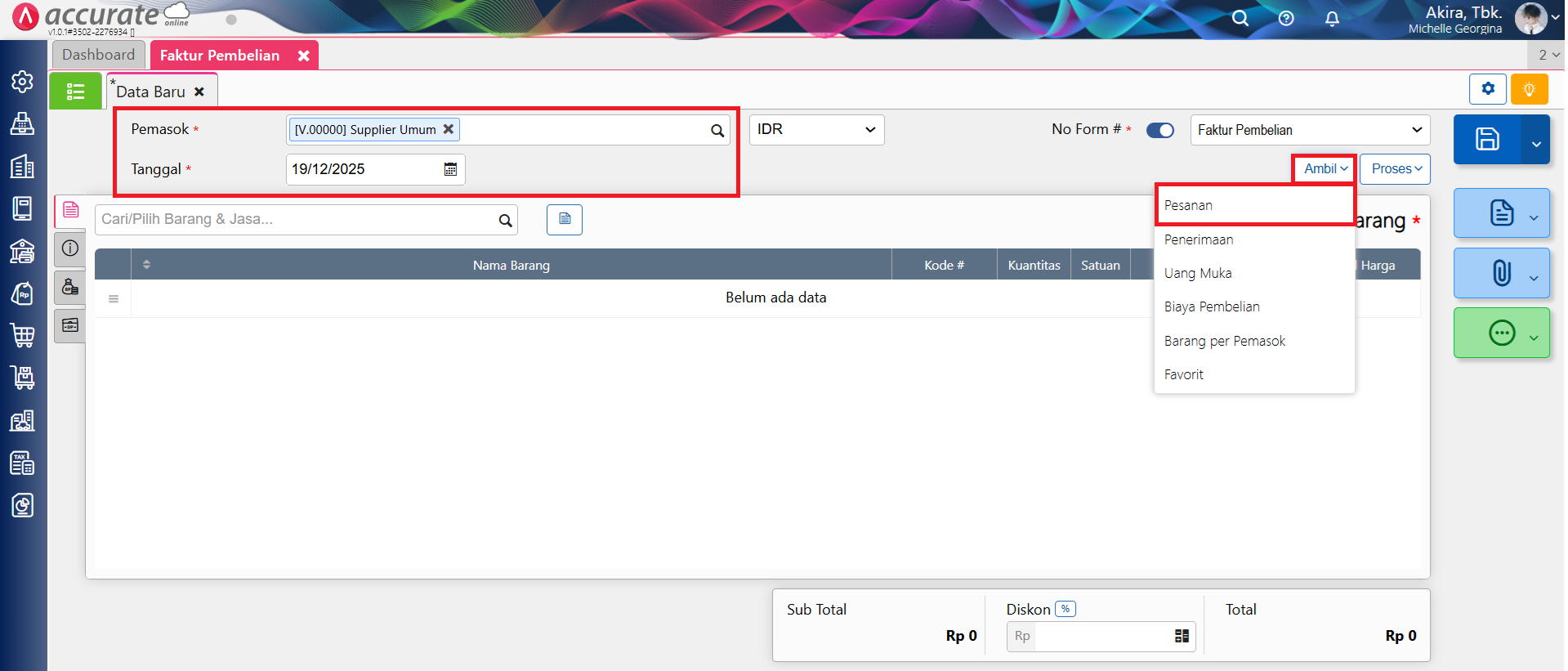The height and width of the screenshot is (671, 1568).
Task: Remove Supplier Umum tag from Pemasok
Action: 448,129
